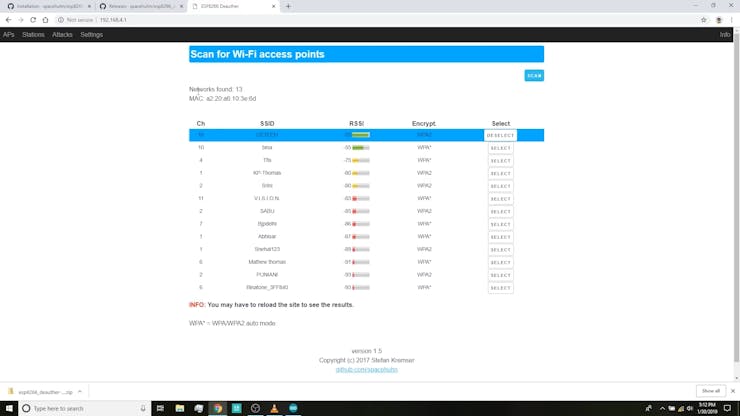This screenshot has width=740, height=416.
Task: Open the github.com/spacehuhn link
Action: click(x=367, y=370)
